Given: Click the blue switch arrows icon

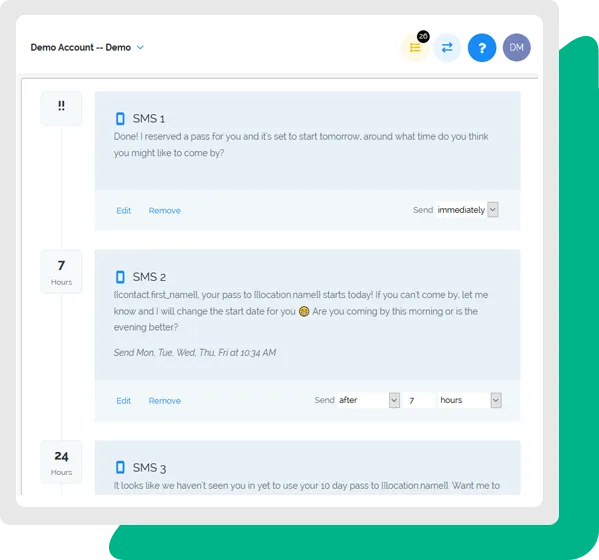Looking at the screenshot, I should pos(447,48).
